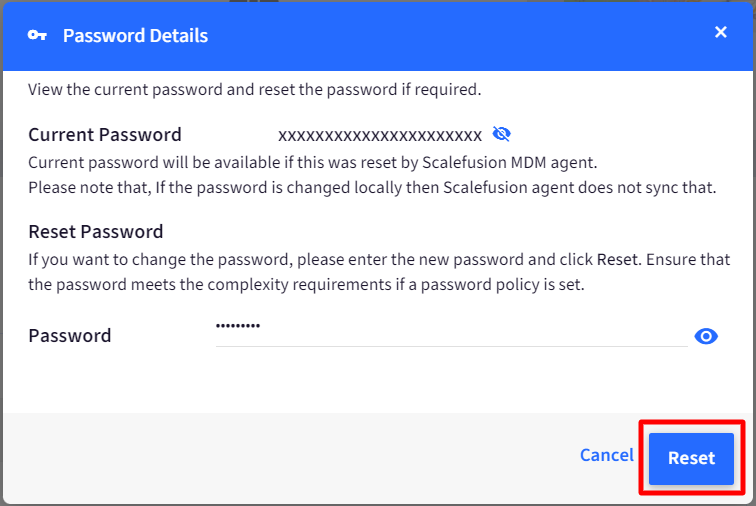
Task: Click the masked dots in the password field
Action: [x=238, y=326]
